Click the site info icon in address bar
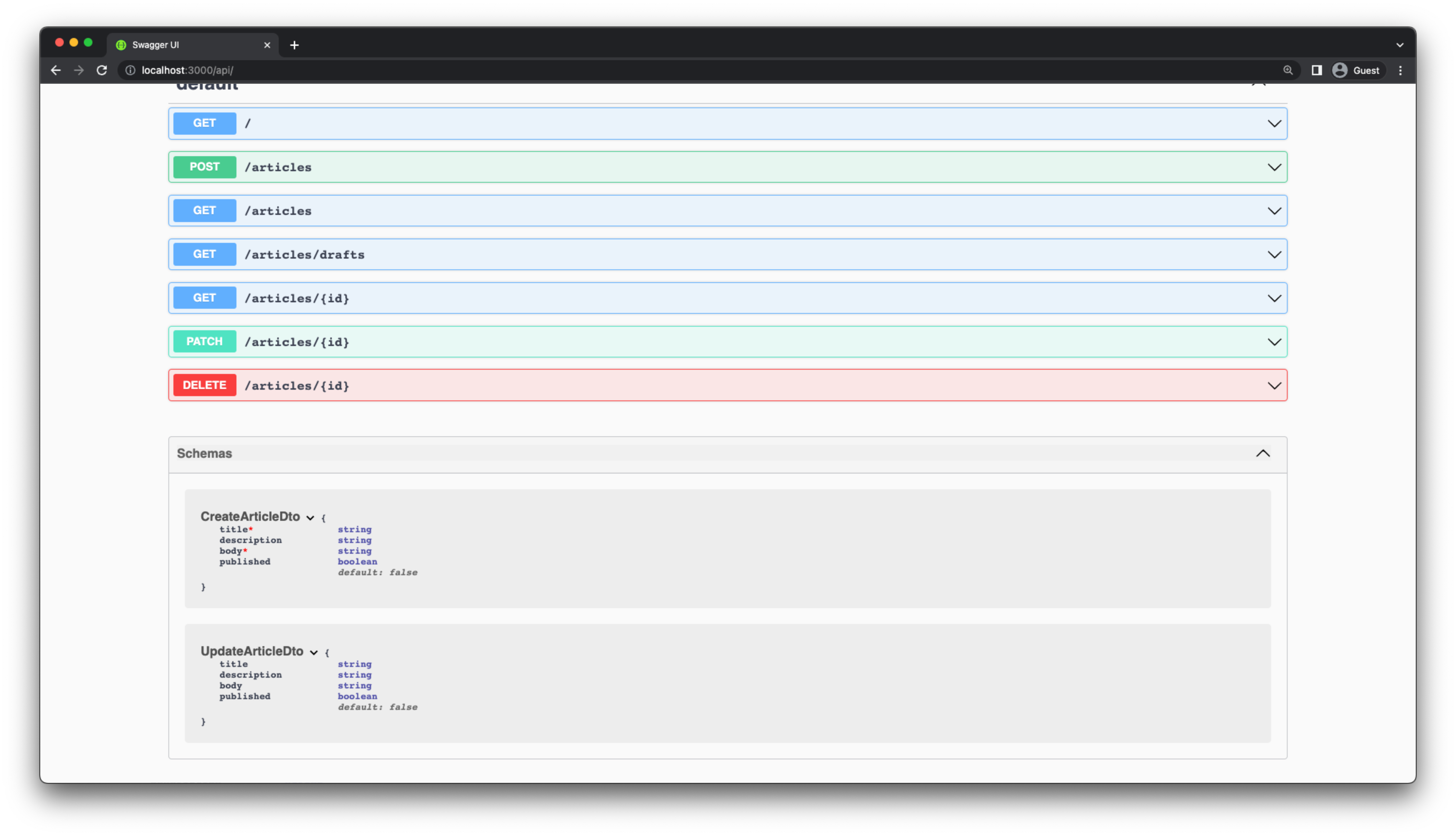This screenshot has height=836, width=1456. [130, 70]
